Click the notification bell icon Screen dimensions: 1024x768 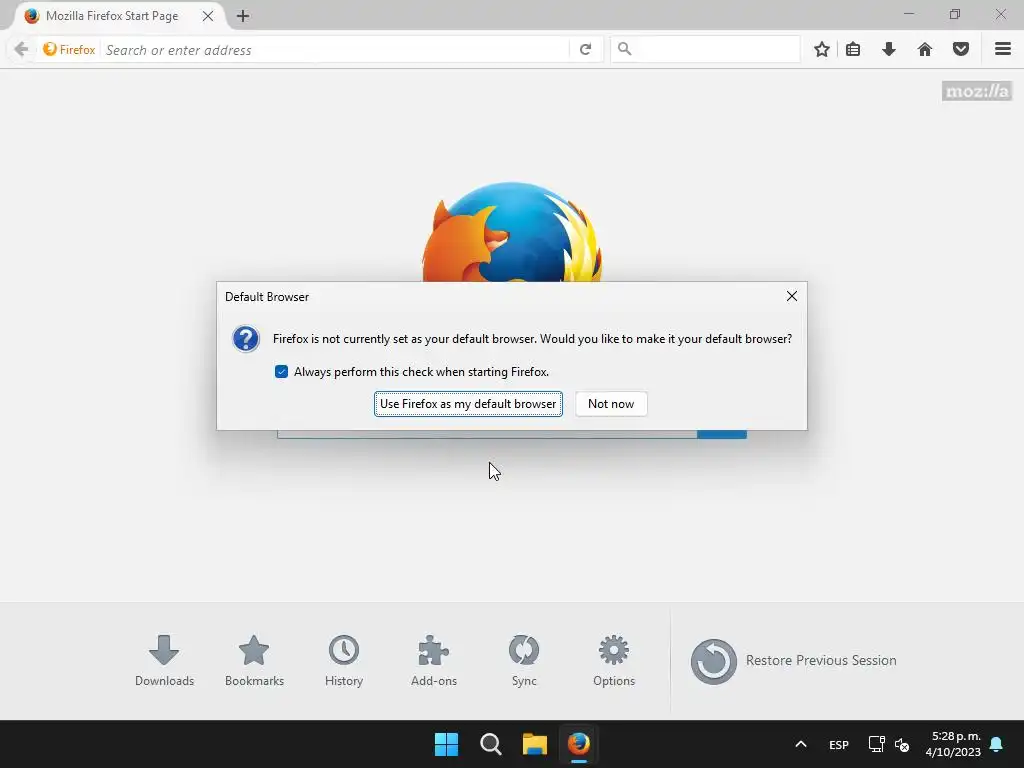(x=997, y=744)
